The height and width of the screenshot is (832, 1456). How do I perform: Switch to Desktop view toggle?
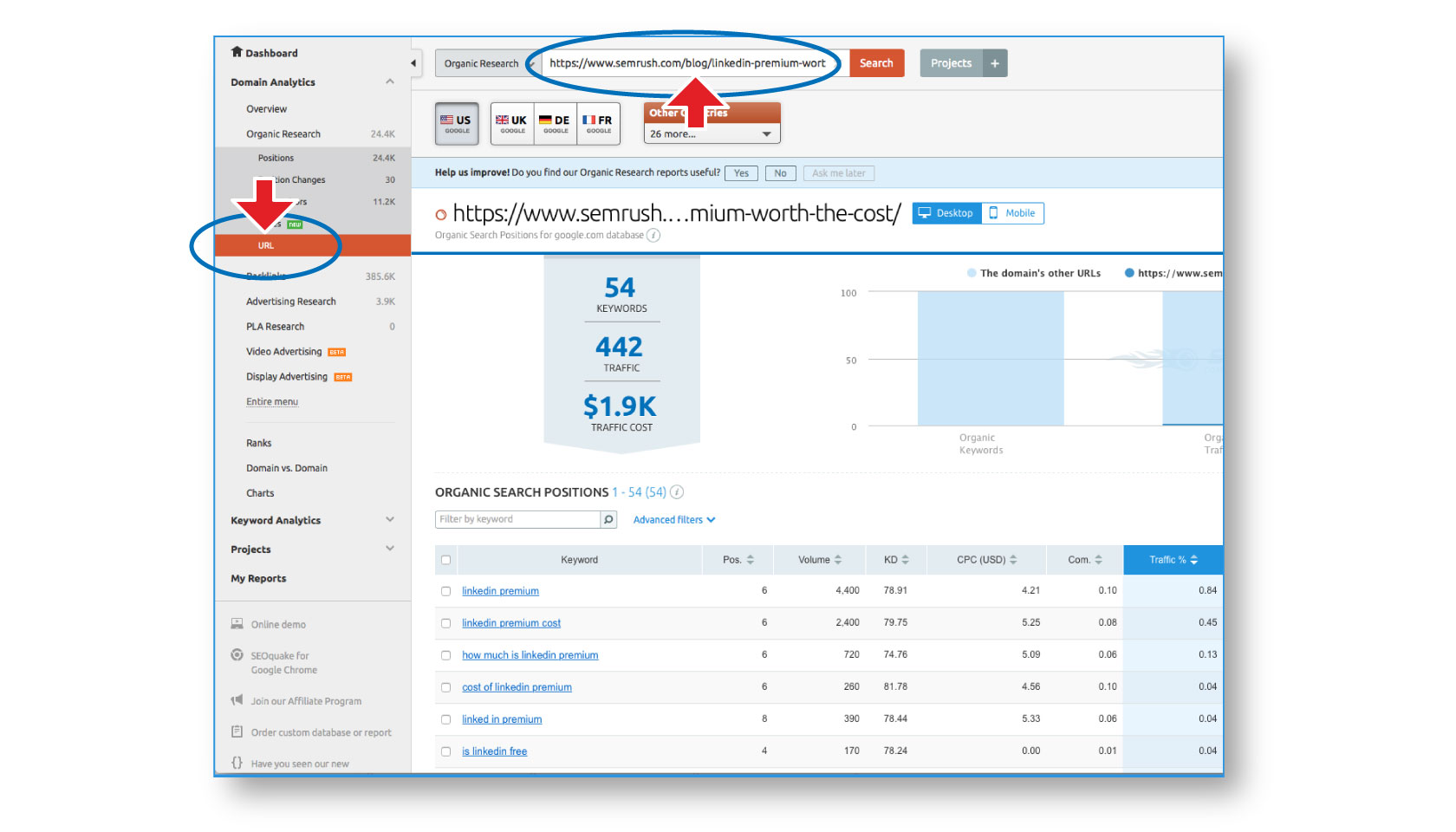tap(946, 213)
